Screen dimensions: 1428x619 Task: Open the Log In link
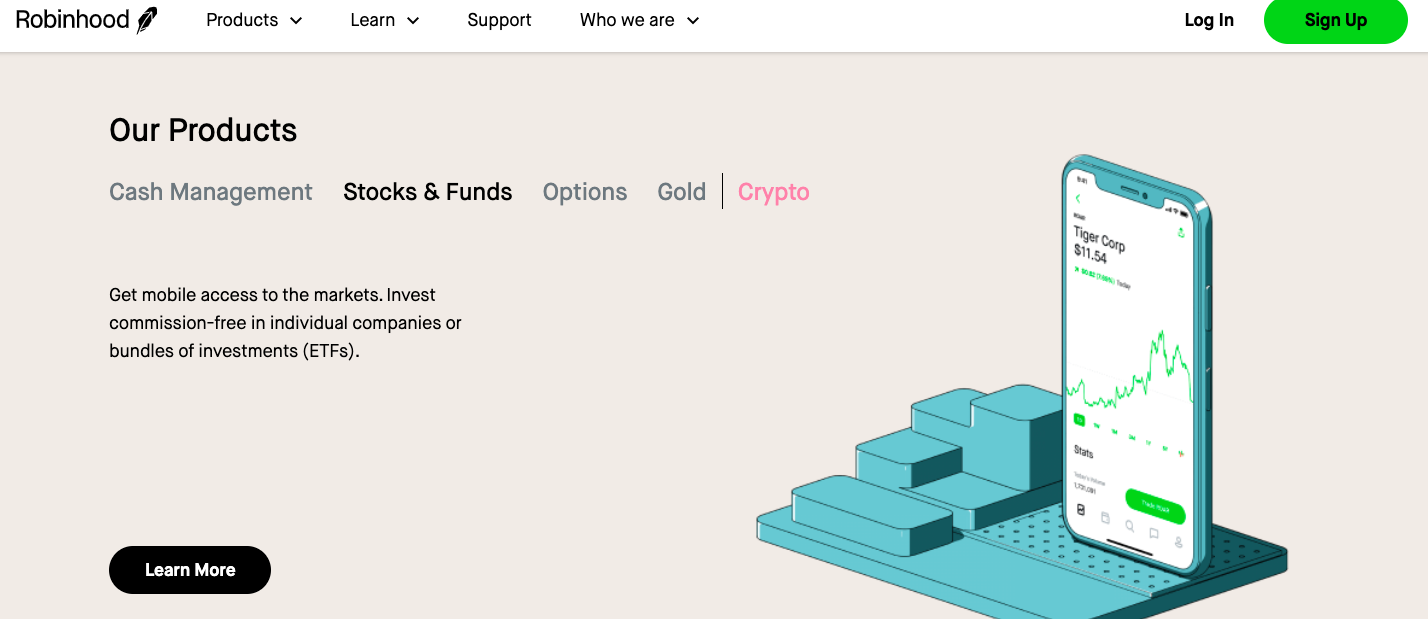coord(1209,20)
